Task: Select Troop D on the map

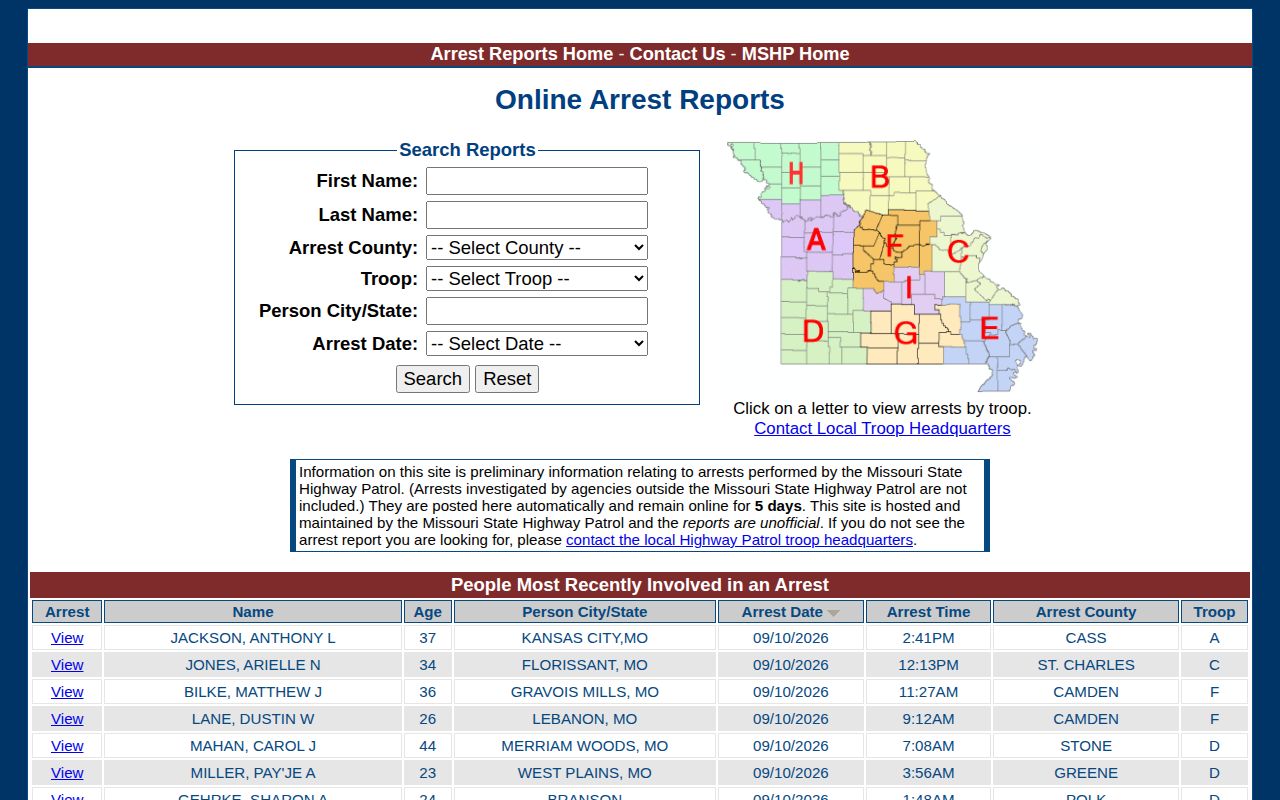Action: coord(813,331)
